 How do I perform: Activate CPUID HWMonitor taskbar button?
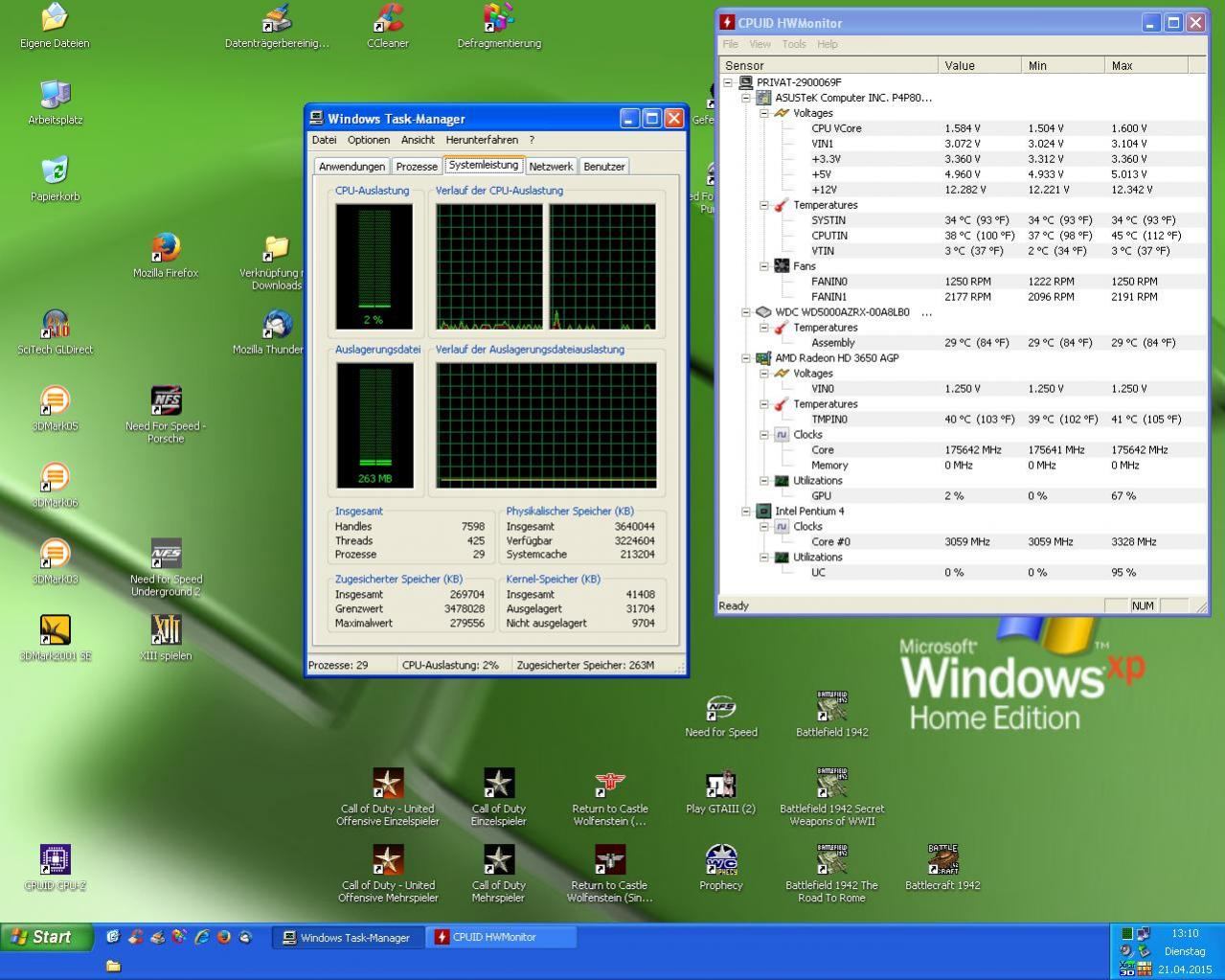click(x=501, y=938)
